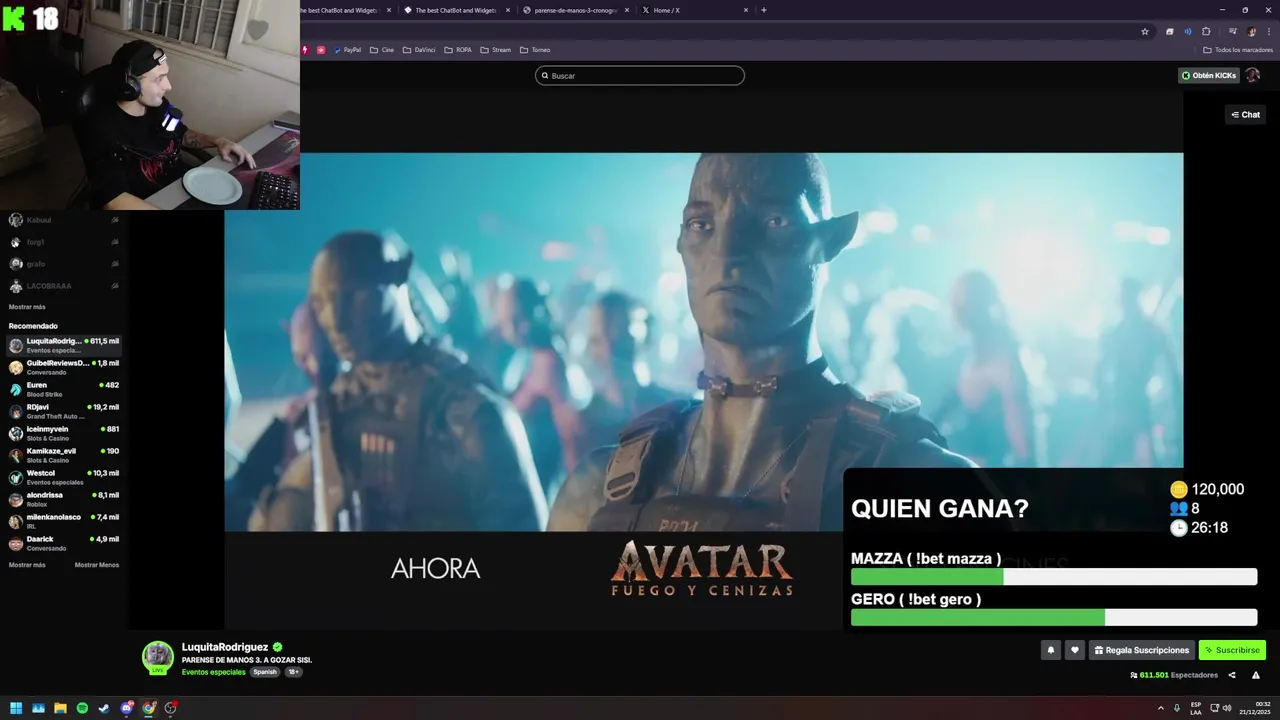Focus the Buscar search field
The width and height of the screenshot is (1280, 720).
(x=640, y=76)
